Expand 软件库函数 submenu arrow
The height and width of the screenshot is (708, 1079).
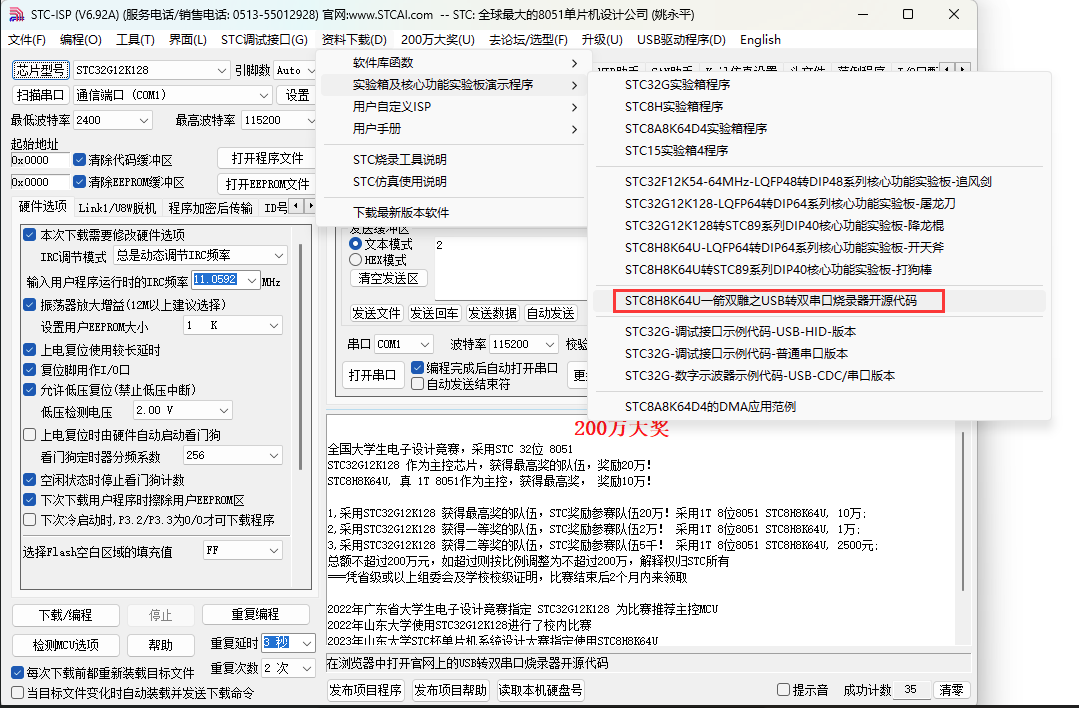[574, 63]
